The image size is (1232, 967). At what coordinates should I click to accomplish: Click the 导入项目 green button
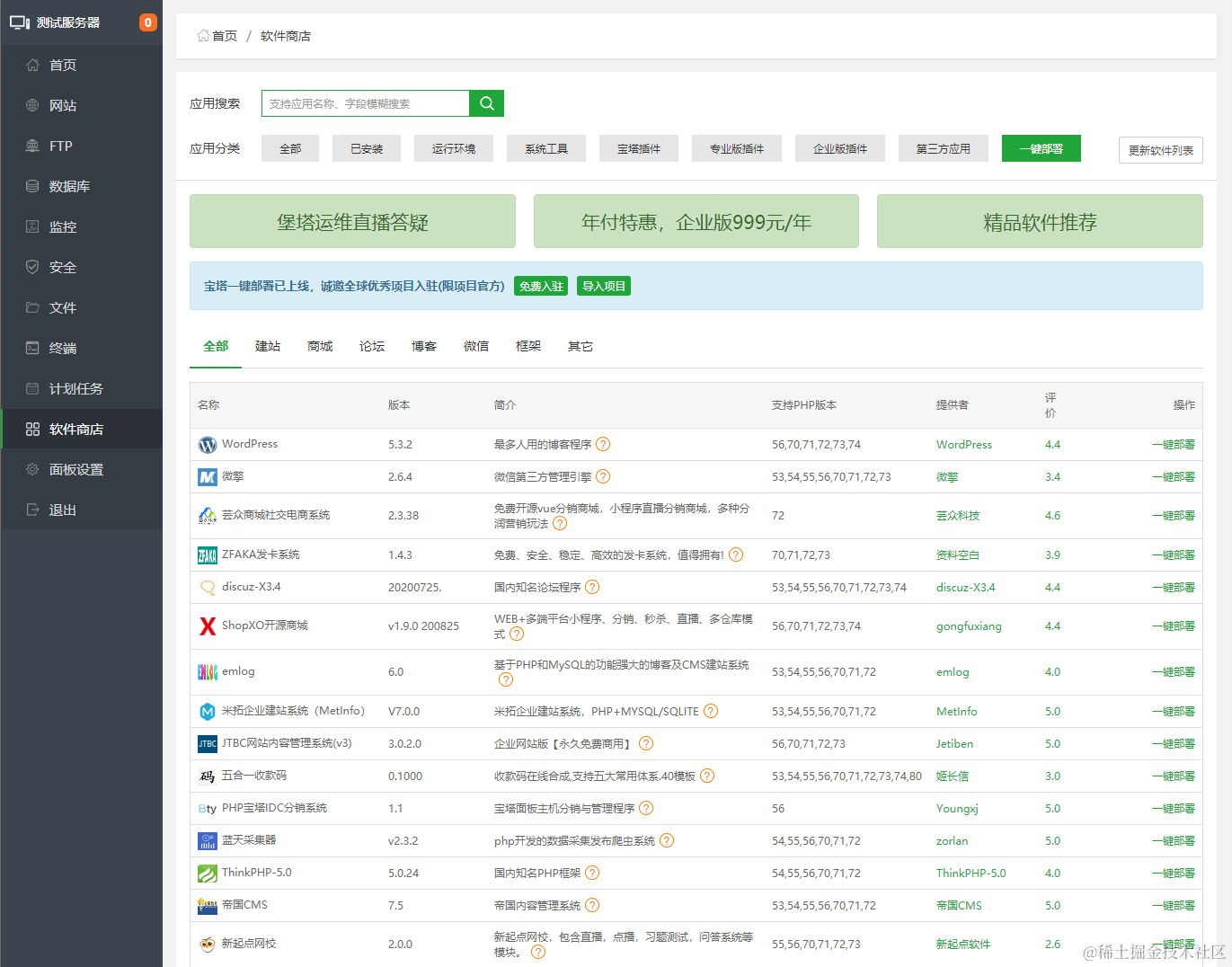(x=604, y=286)
